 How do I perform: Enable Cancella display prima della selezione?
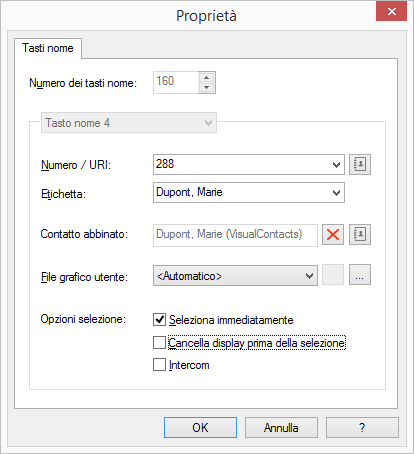159,343
